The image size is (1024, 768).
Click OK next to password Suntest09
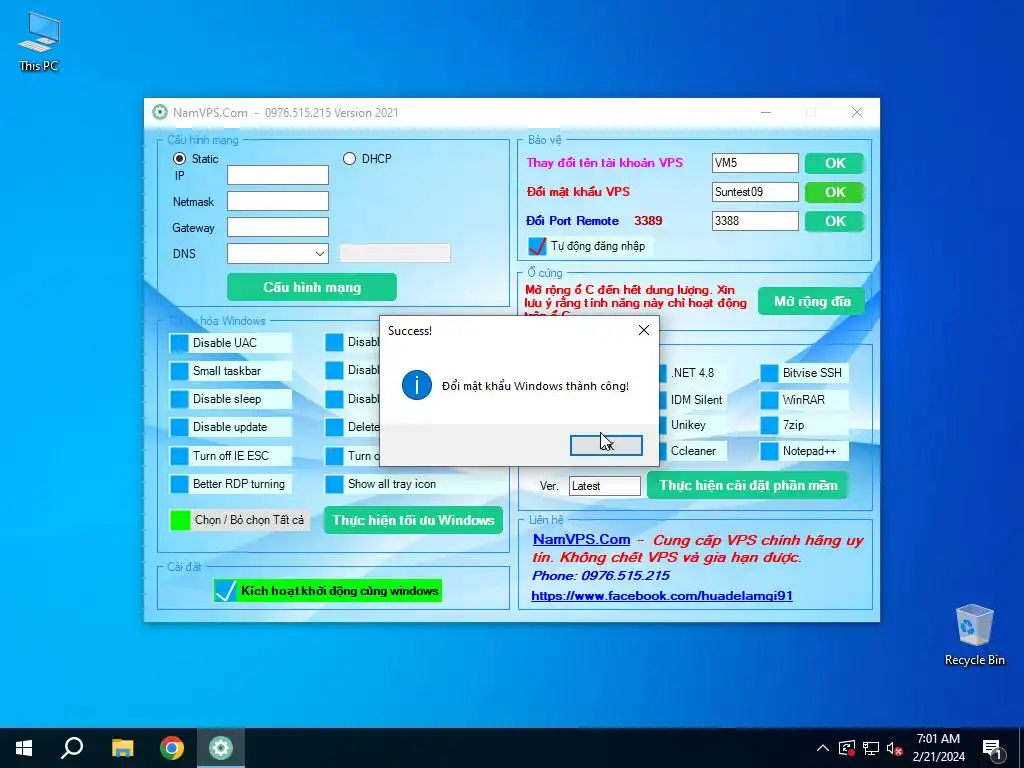point(835,192)
